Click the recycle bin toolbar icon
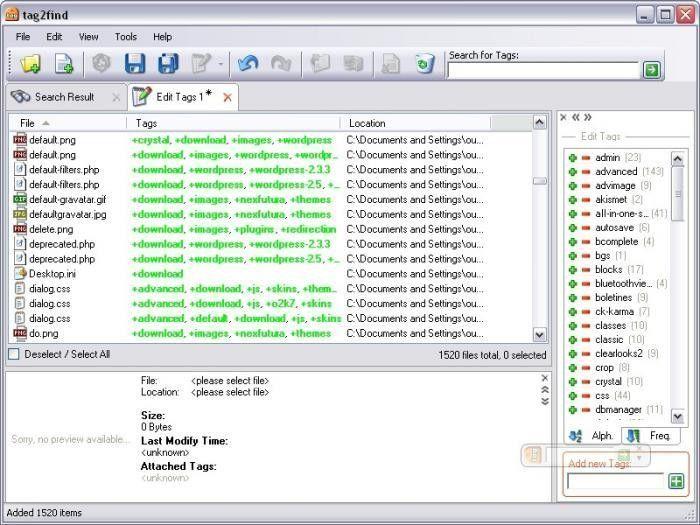This screenshot has width=700, height=525. tap(425, 63)
